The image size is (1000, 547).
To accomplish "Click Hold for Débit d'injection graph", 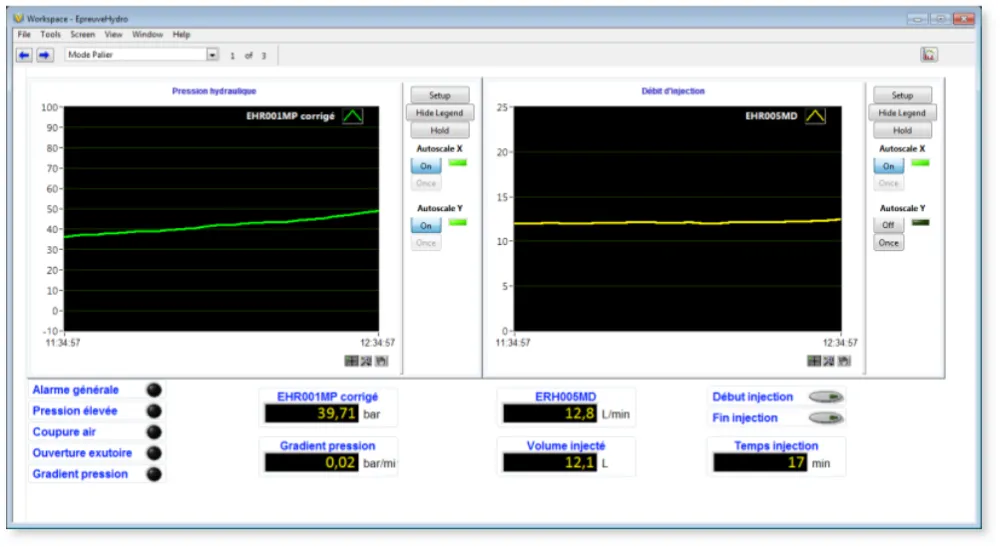I will [x=902, y=130].
